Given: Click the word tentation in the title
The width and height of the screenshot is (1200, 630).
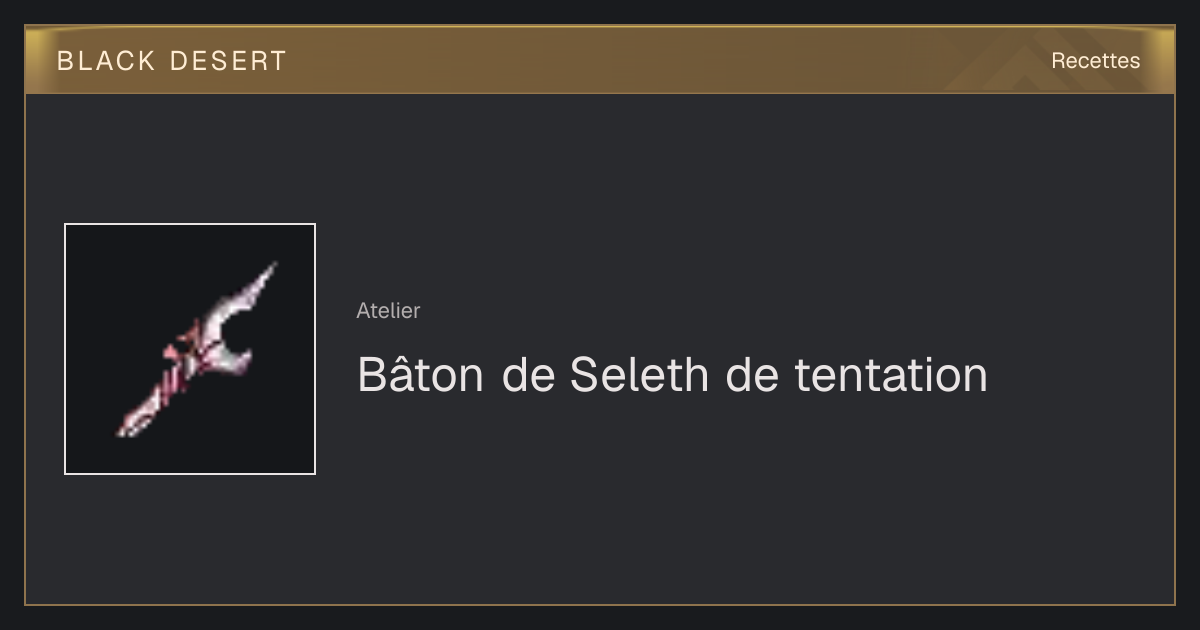Looking at the screenshot, I should 891,374.
